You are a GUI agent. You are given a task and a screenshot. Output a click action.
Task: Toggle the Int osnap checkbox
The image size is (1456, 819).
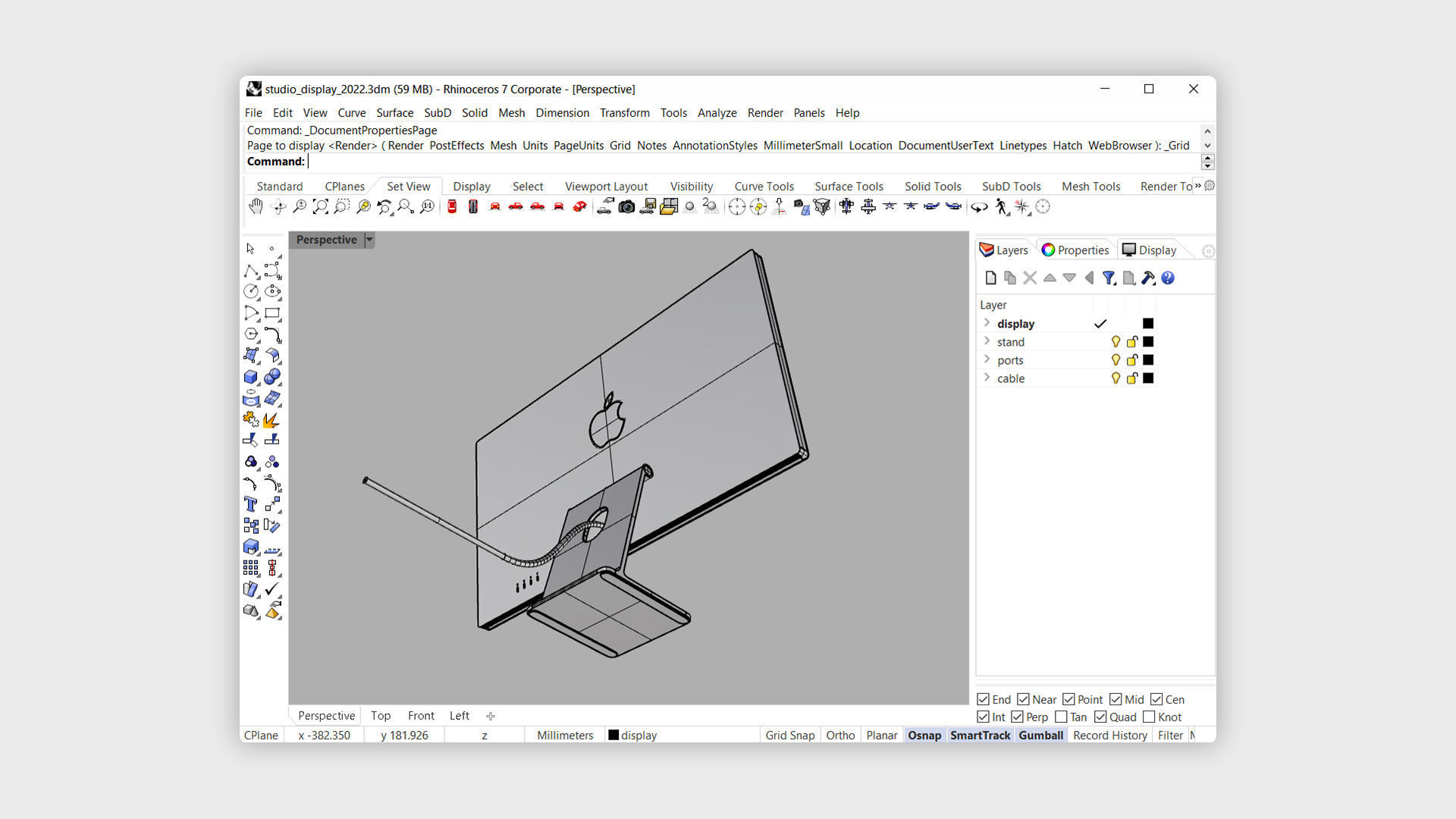tap(984, 717)
